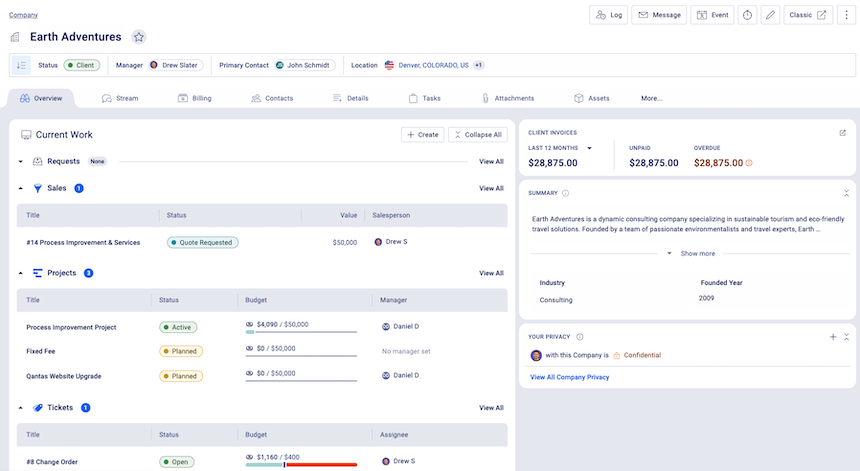Click the Company breadcrumb link

pyautogui.click(x=23, y=15)
